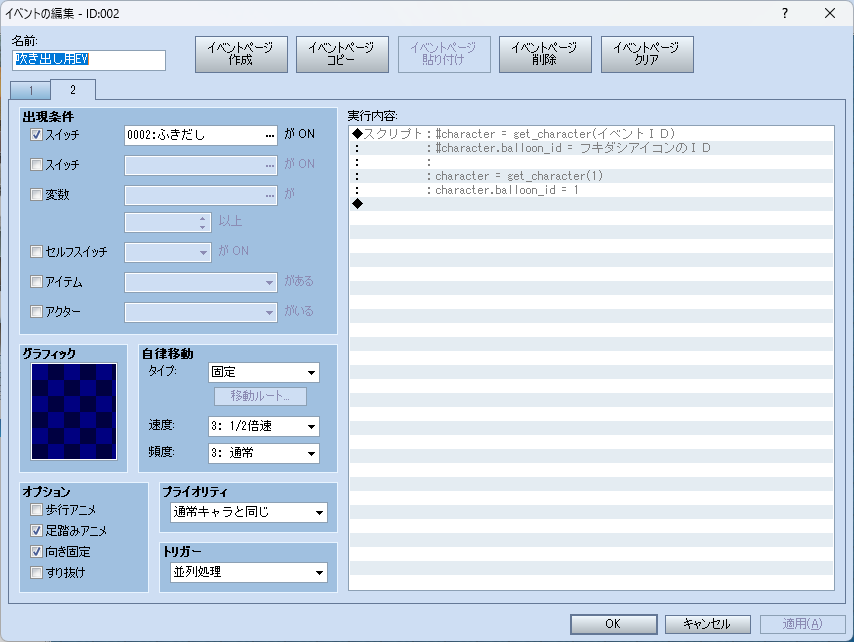This screenshot has height=642, width=854.
Task: Click the 適用(A) button
Action: pyautogui.click(x=802, y=624)
